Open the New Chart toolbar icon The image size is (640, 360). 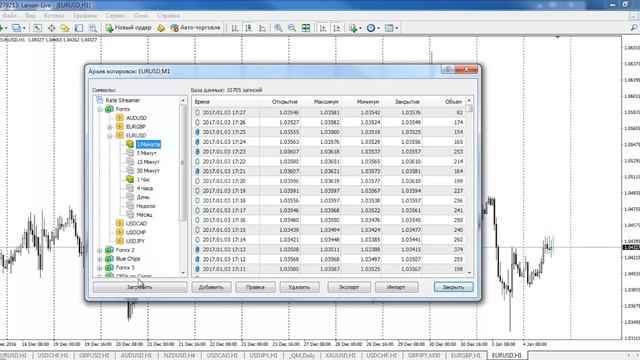(2, 28)
